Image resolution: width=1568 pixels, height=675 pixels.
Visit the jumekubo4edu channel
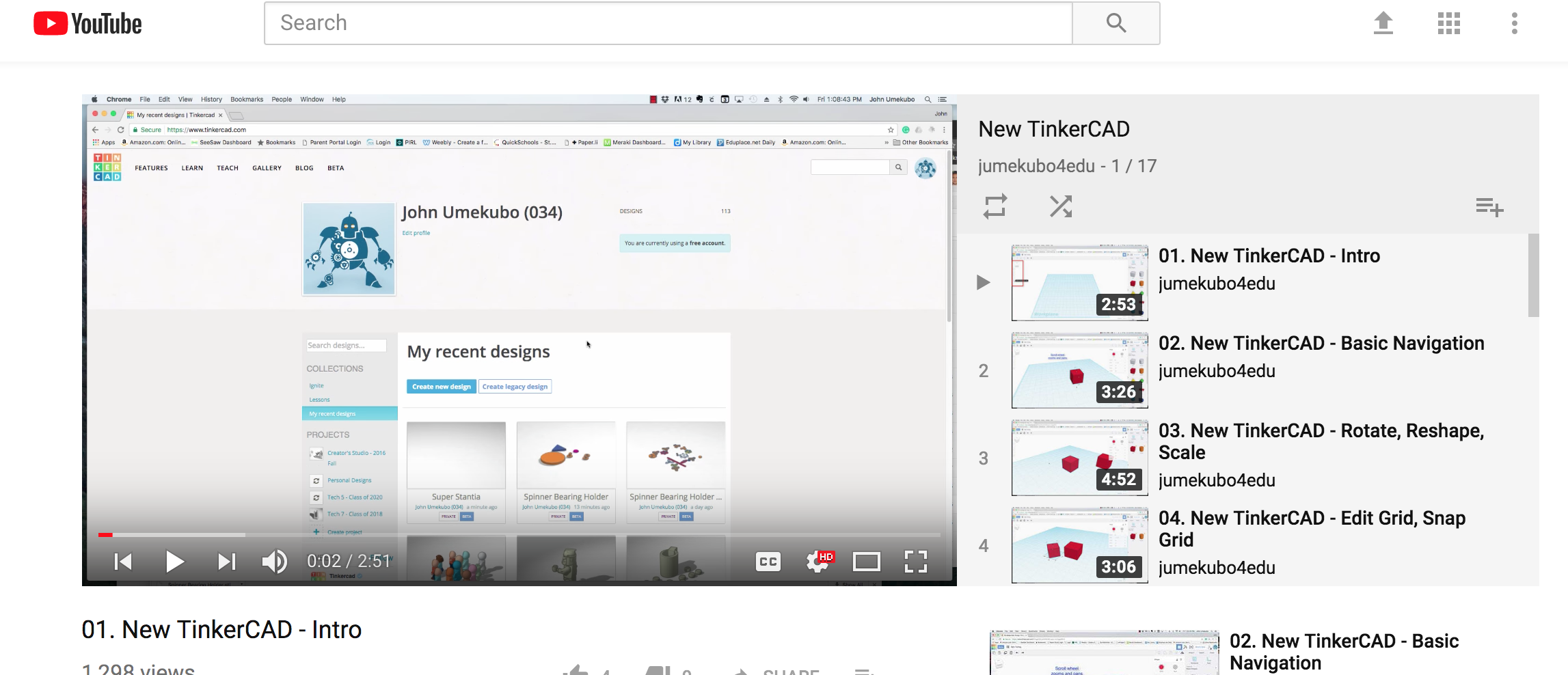pos(1036,165)
